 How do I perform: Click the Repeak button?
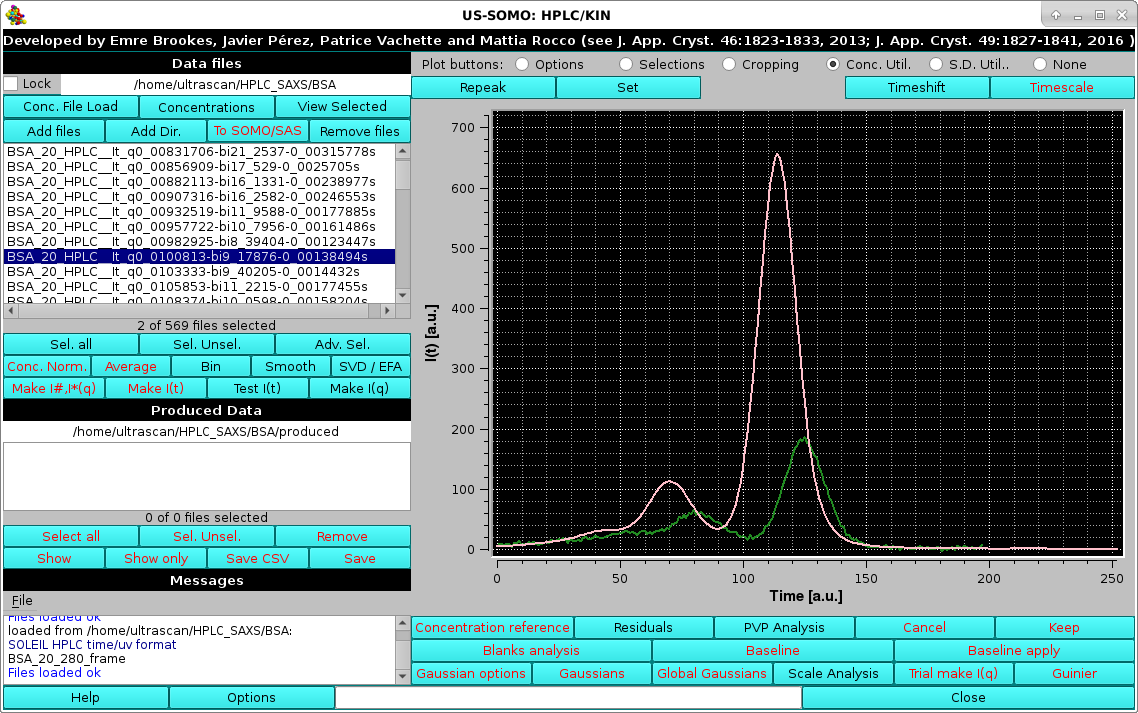pos(483,87)
